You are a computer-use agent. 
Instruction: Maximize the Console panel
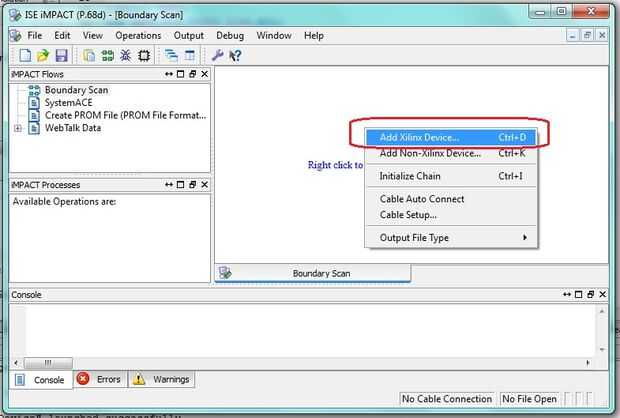point(578,295)
